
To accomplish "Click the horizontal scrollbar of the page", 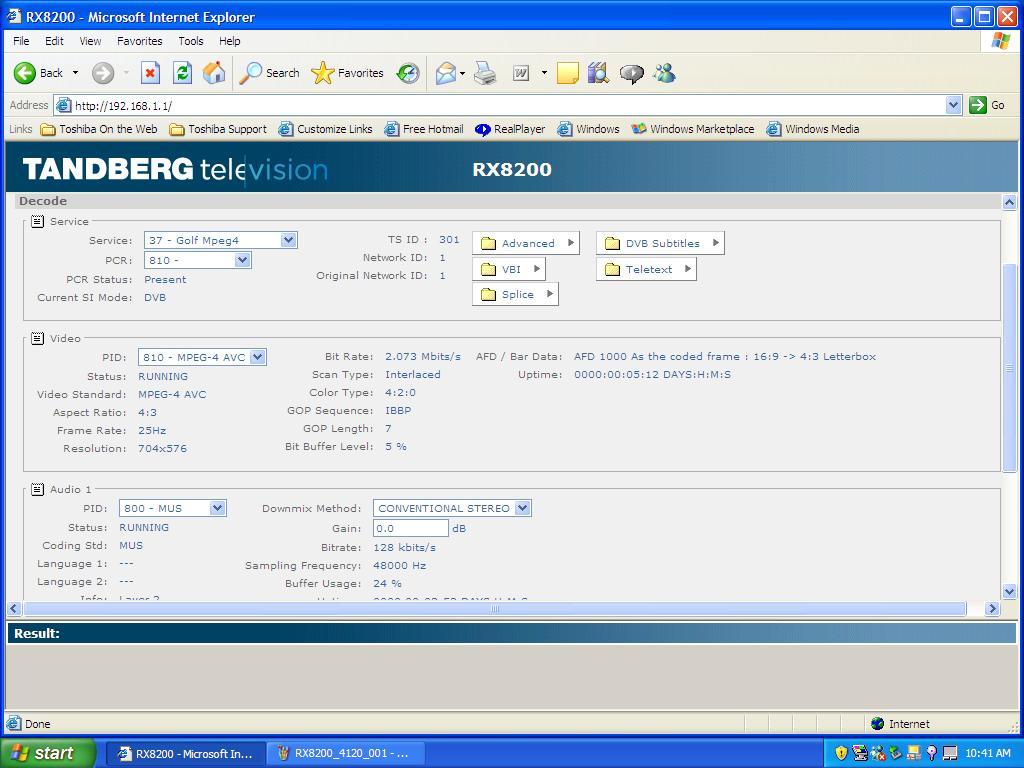I will tap(494, 608).
